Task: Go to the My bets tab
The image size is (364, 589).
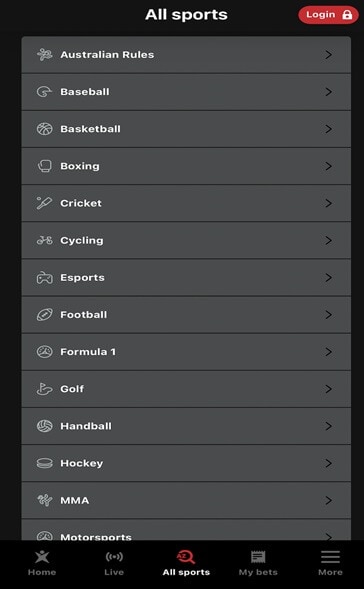Action: [x=258, y=563]
